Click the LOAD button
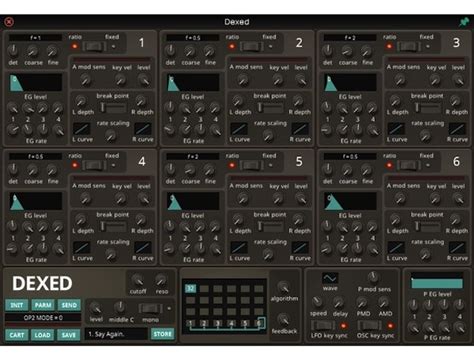The image size is (474, 361). (43, 335)
